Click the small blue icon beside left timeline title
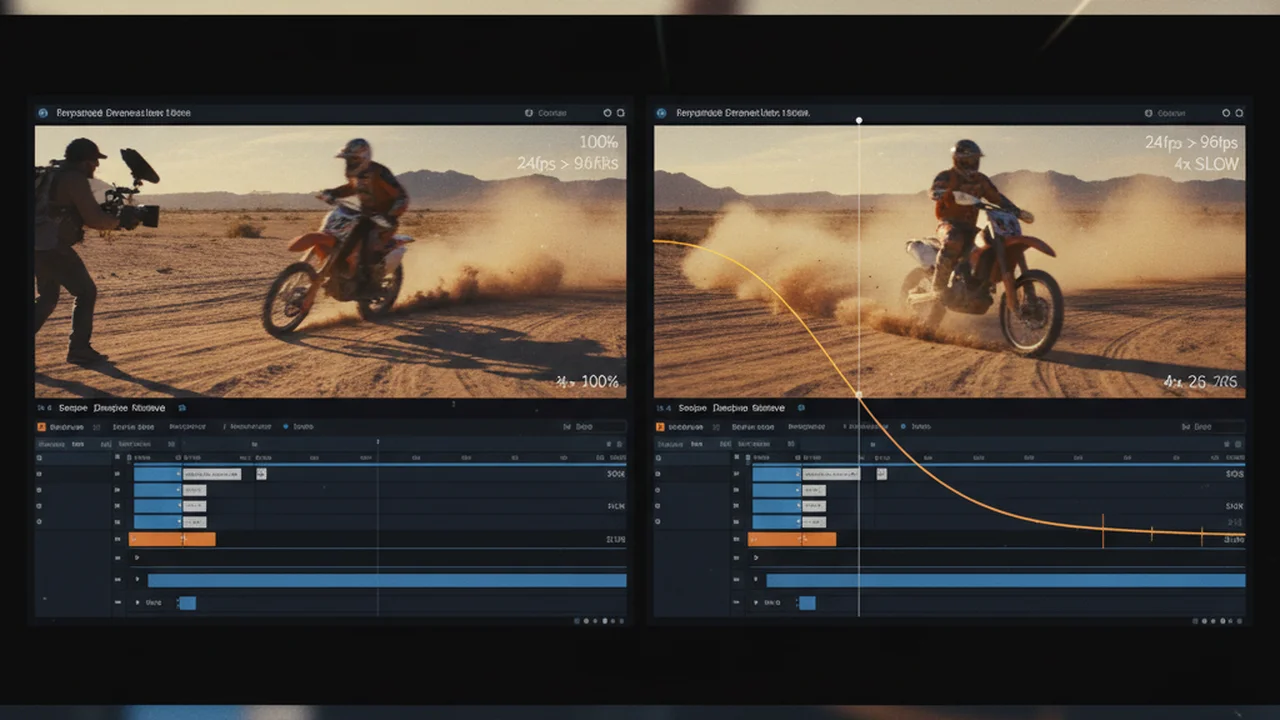1280x720 pixels. (x=182, y=408)
